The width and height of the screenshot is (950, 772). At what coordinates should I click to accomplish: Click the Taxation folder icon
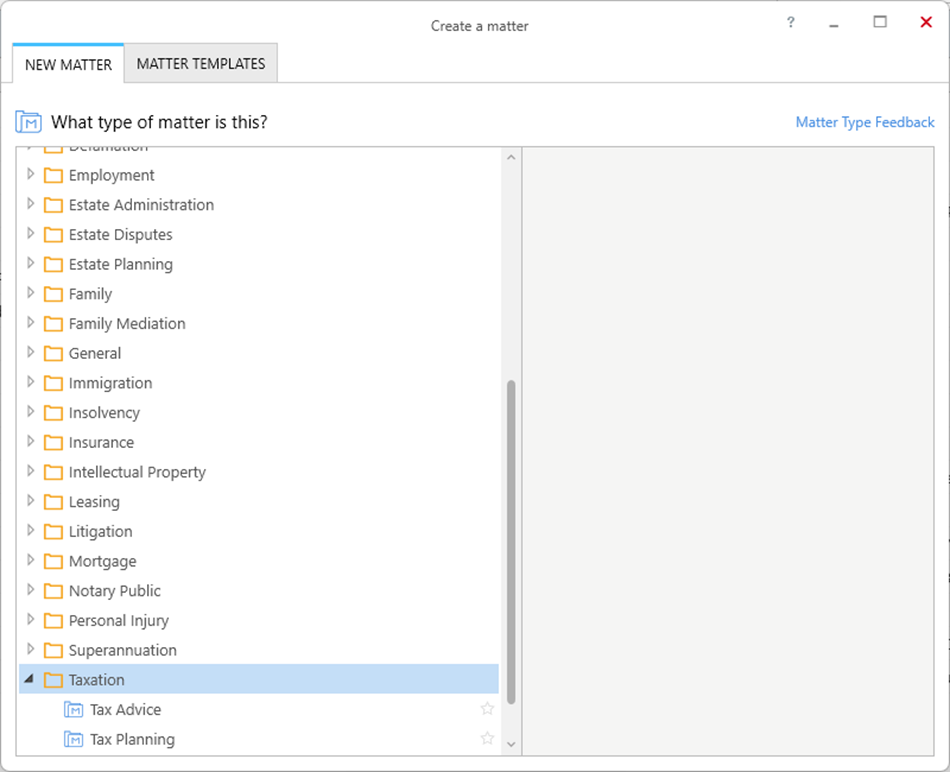(x=53, y=680)
